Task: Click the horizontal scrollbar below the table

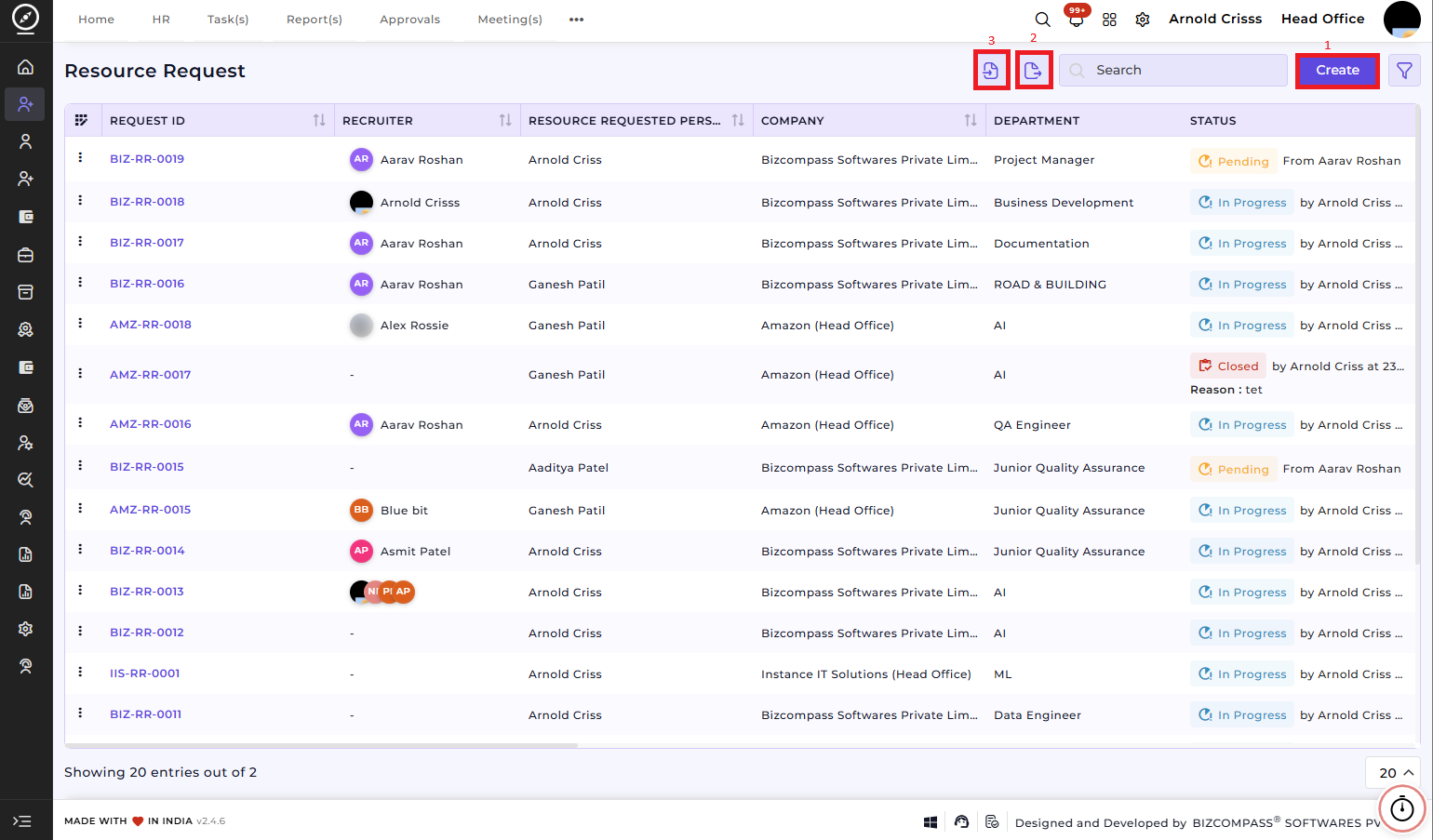Action: (x=321, y=745)
